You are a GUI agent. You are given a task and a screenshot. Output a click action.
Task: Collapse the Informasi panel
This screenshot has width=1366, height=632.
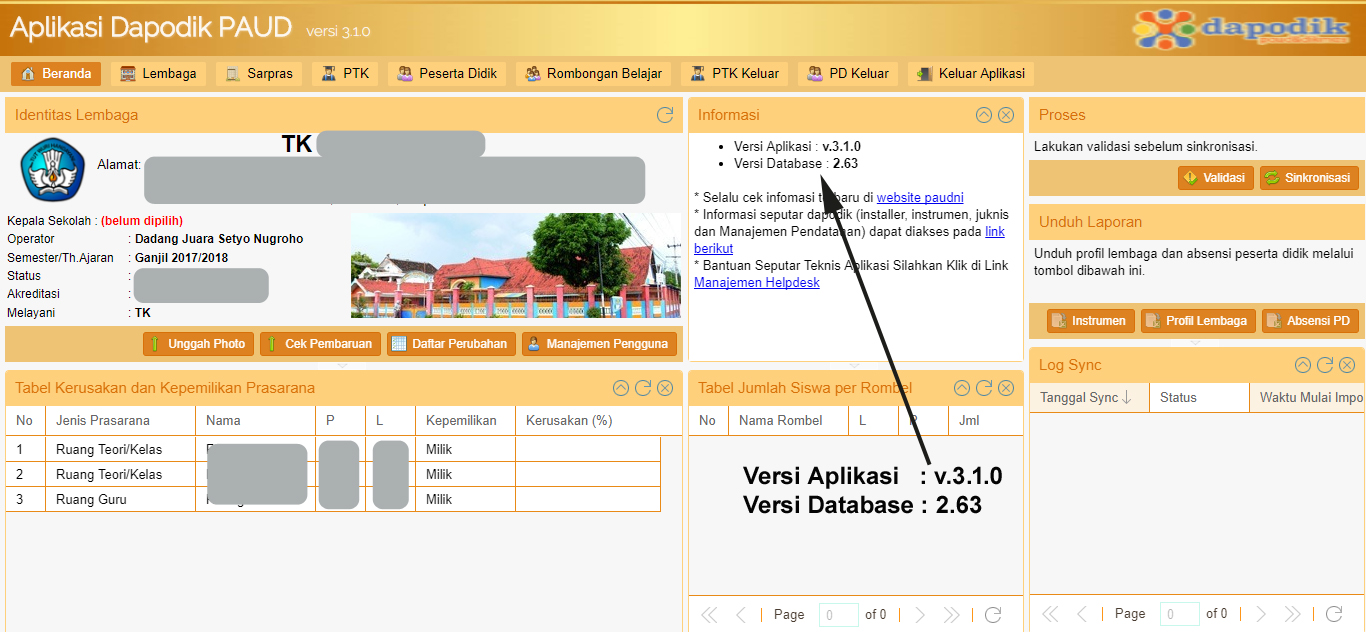coord(984,115)
